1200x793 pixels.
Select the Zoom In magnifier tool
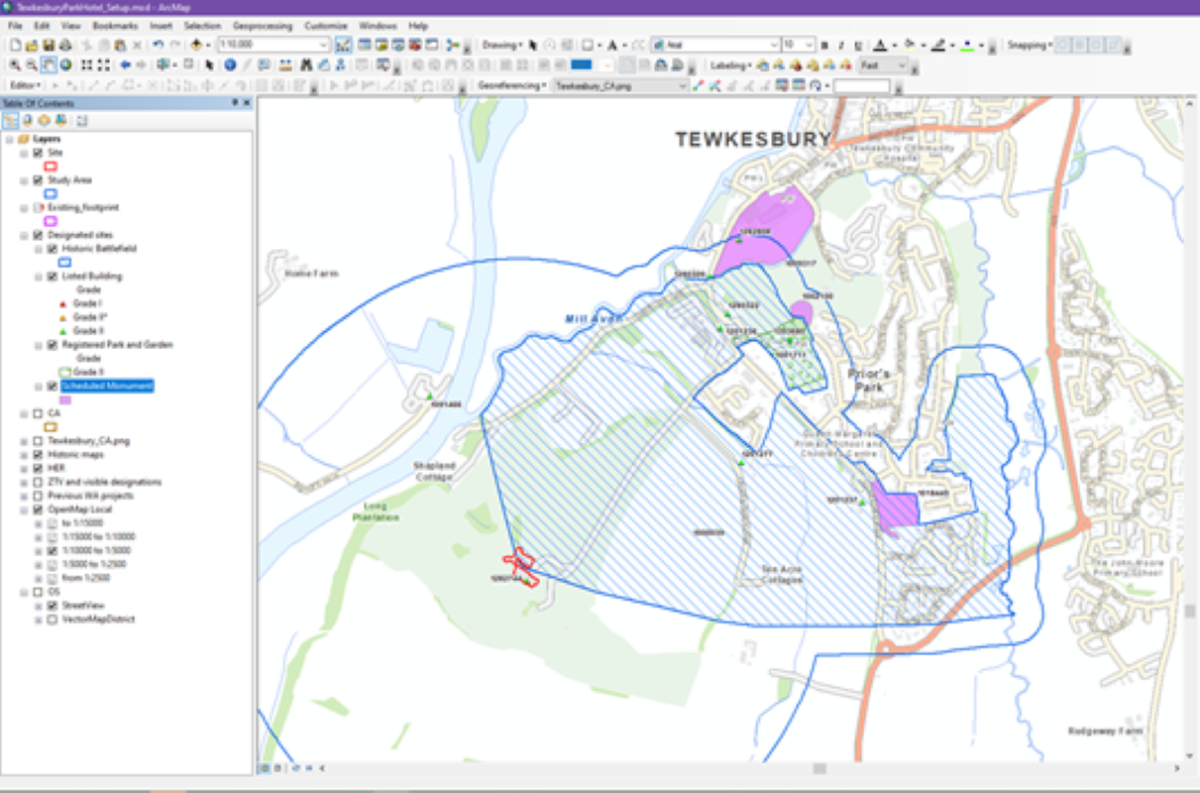[x=13, y=64]
